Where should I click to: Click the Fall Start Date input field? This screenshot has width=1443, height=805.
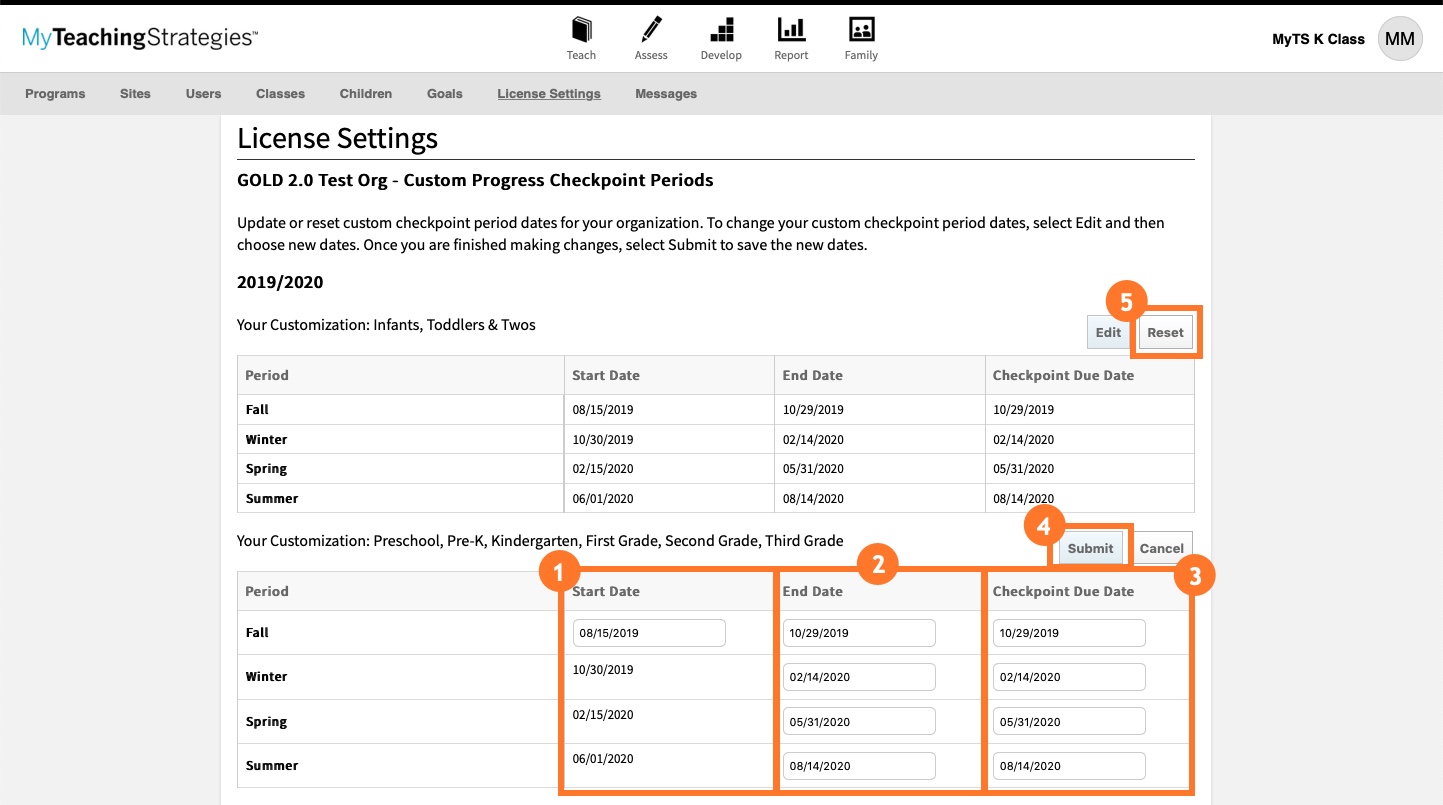point(648,632)
